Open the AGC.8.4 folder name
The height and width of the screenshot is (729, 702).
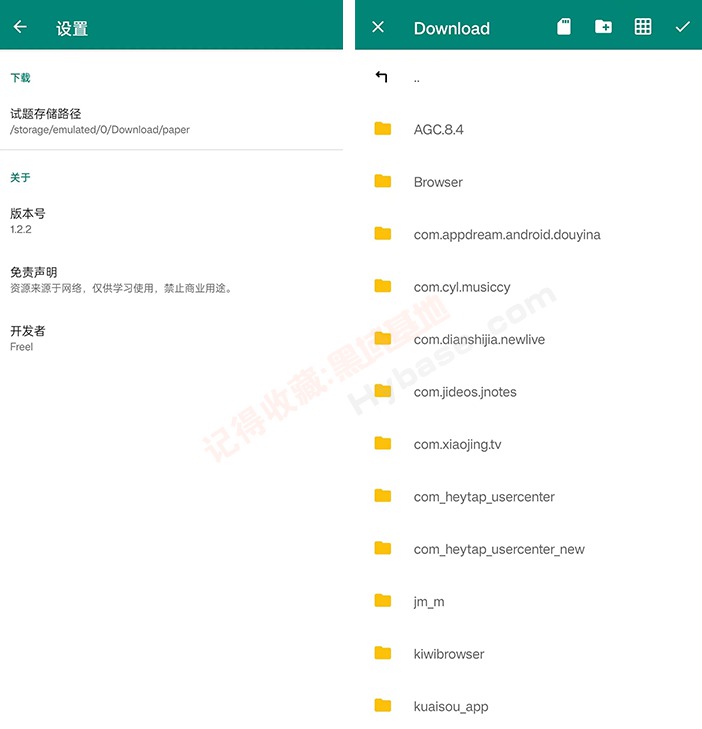[x=438, y=130]
